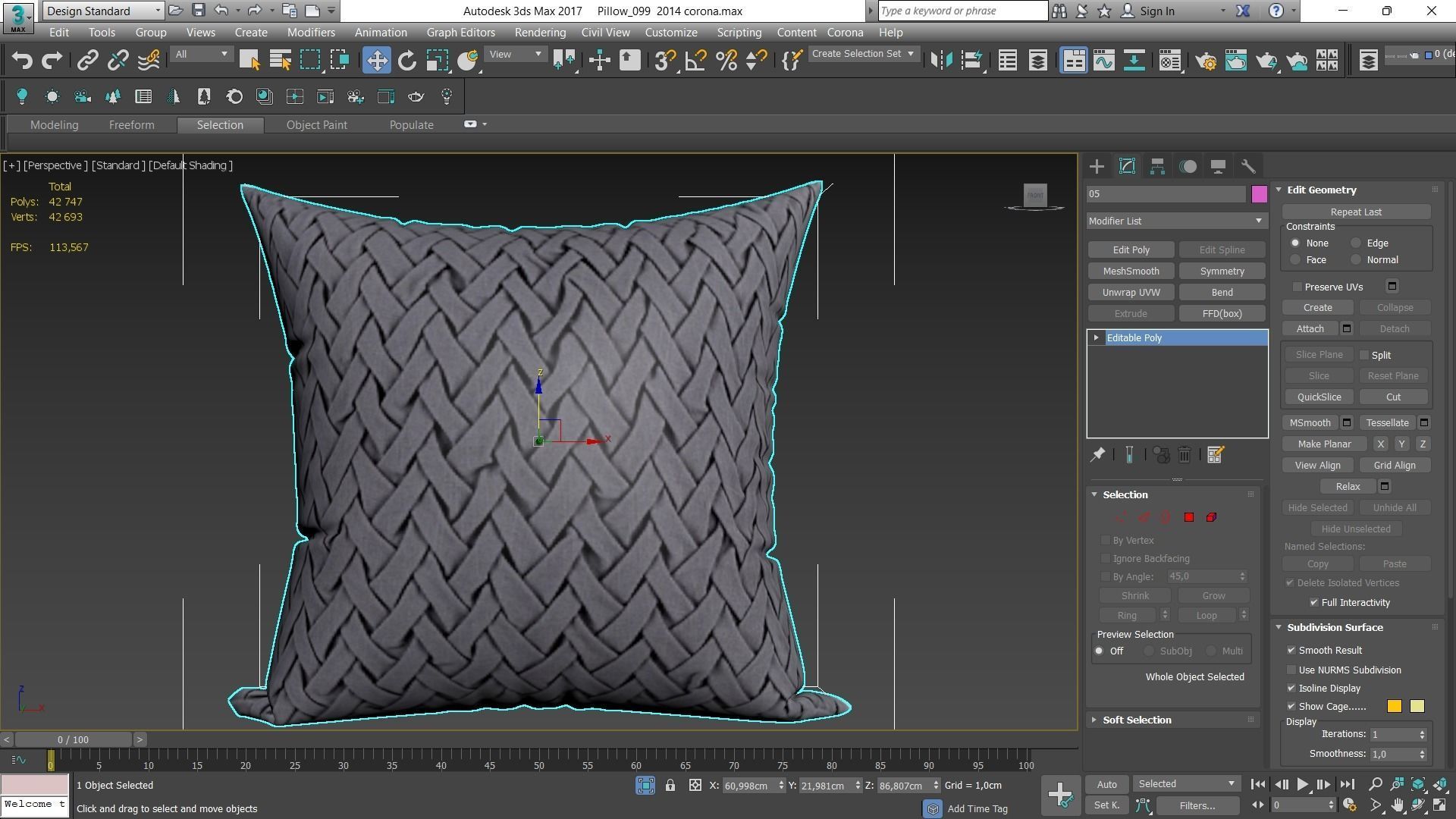The image size is (1456, 819).
Task: Click the Mirror tool icon
Action: tap(941, 61)
